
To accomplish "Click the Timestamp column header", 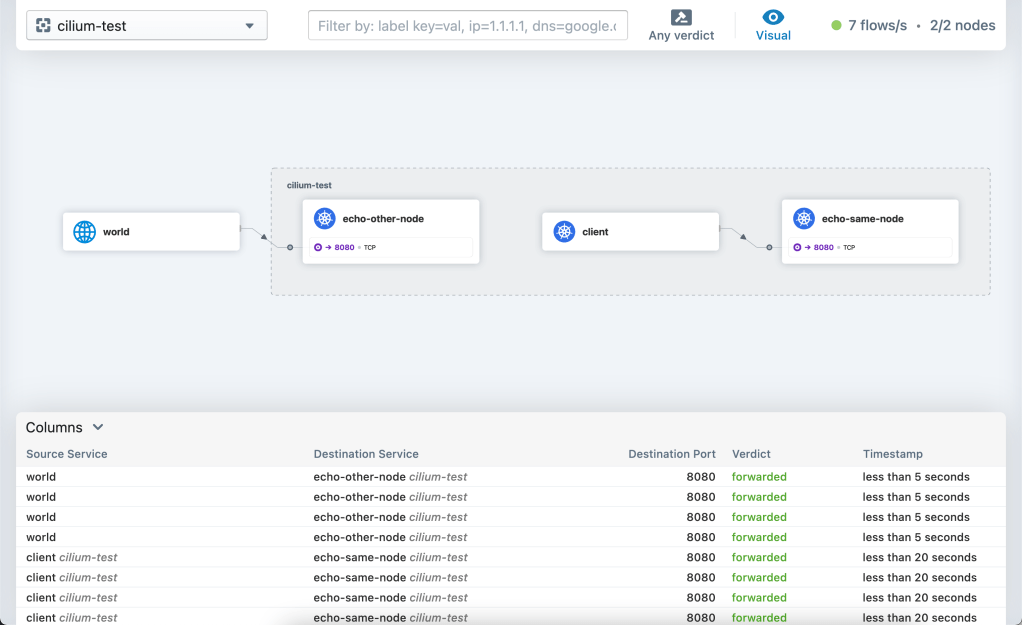I will pyautogui.click(x=892, y=454).
